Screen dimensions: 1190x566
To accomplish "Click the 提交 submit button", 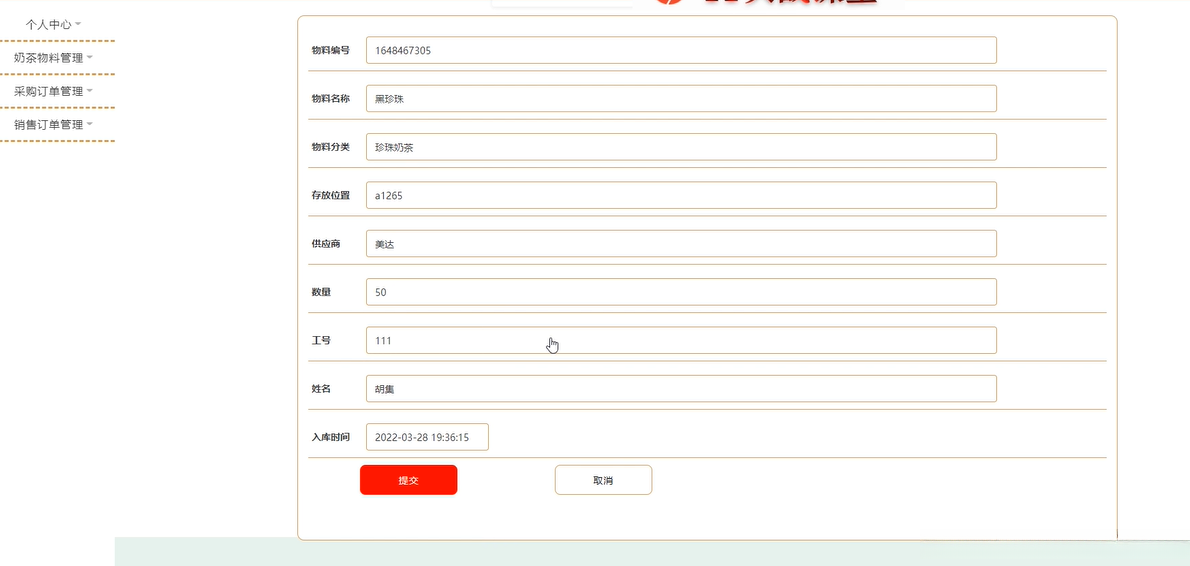I will tap(408, 480).
